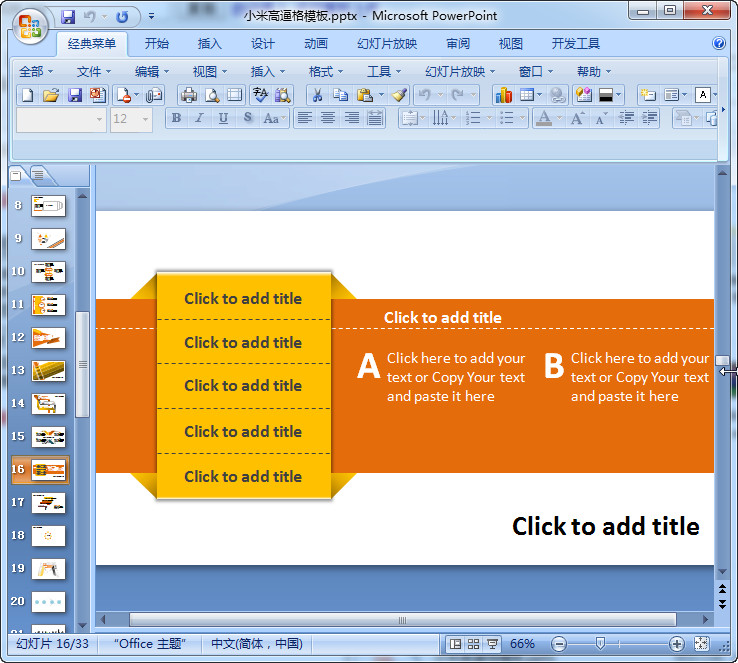Click the zoom in plus button
This screenshot has height=663, width=738.
(677, 644)
